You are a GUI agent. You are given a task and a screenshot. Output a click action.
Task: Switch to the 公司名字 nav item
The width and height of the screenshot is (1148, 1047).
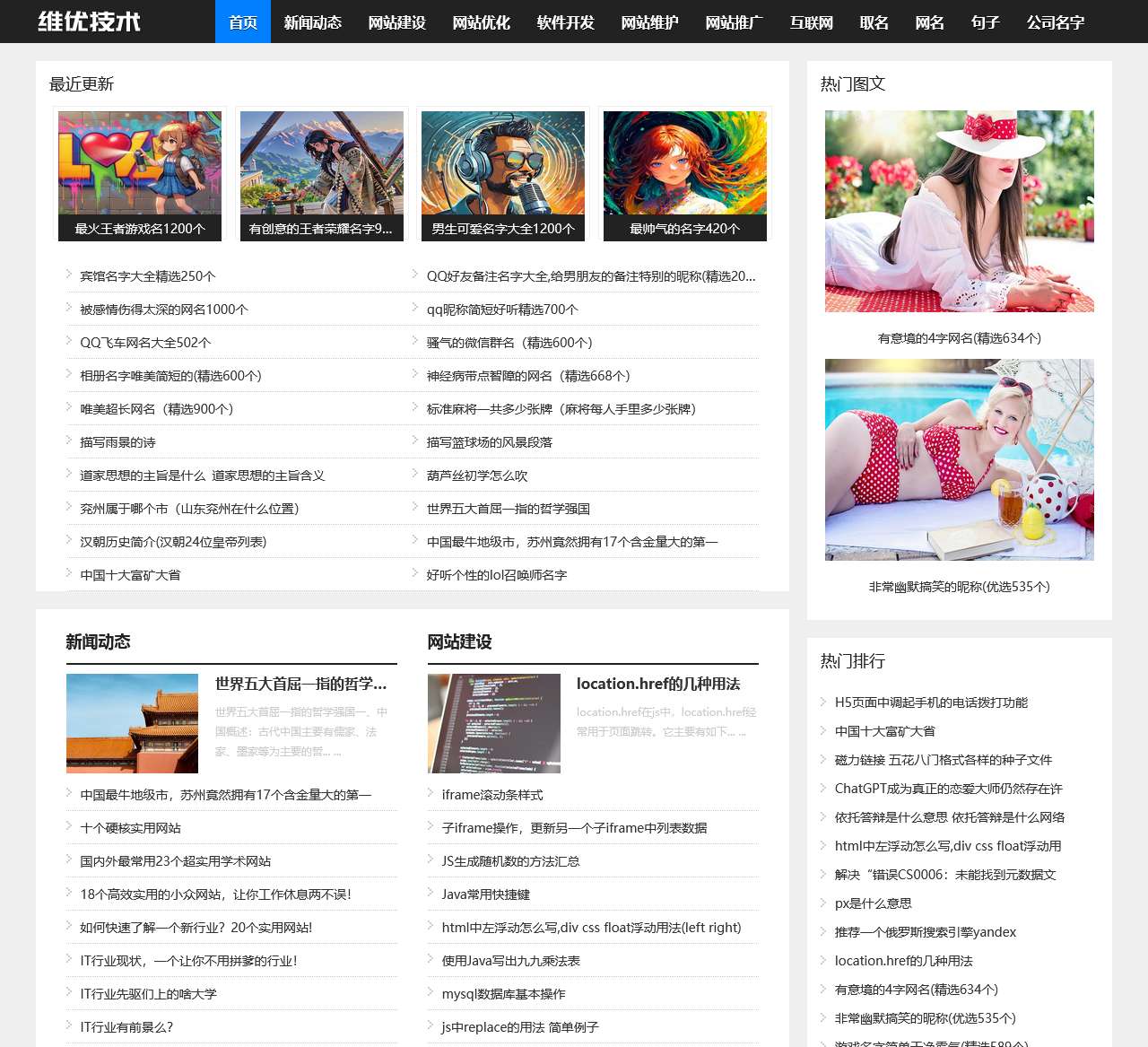coord(1055,22)
